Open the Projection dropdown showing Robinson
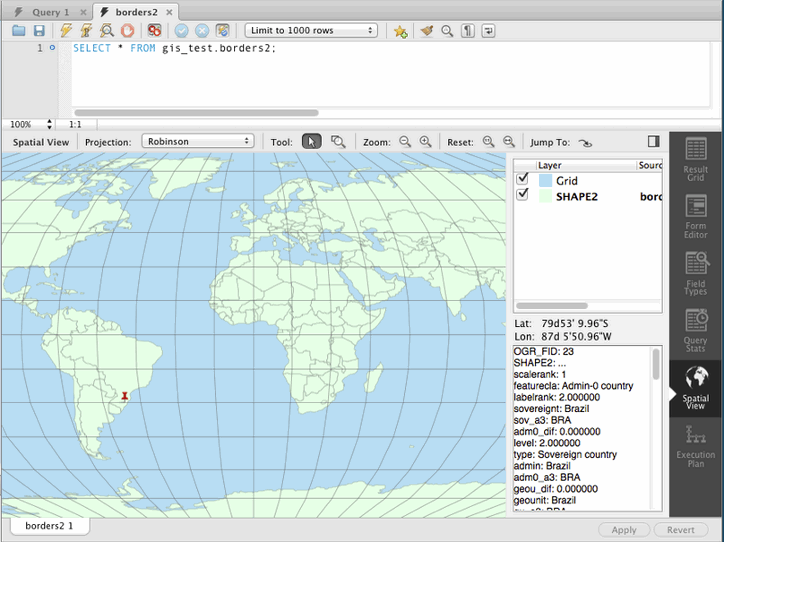The height and width of the screenshot is (599, 800). [x=197, y=142]
